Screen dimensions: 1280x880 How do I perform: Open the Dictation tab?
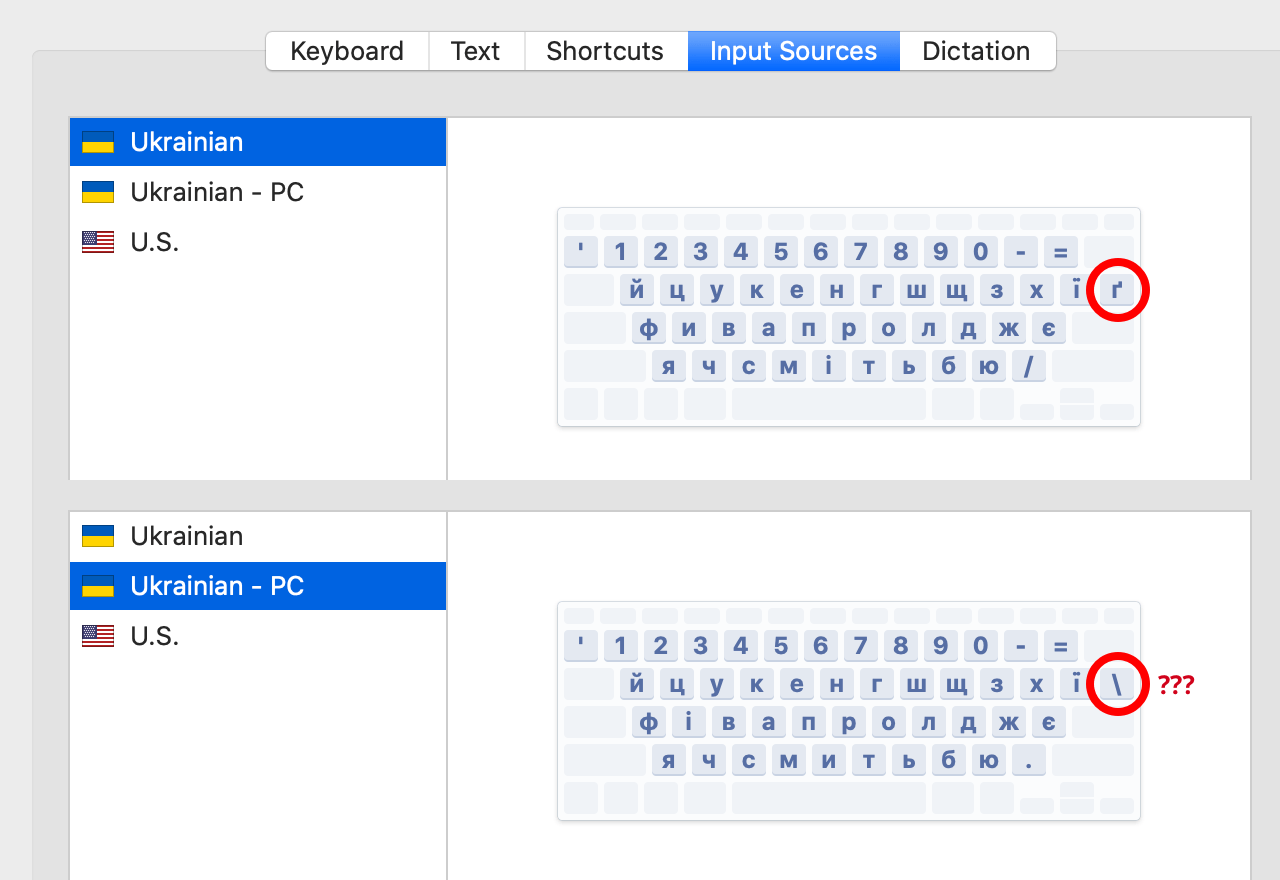(976, 50)
